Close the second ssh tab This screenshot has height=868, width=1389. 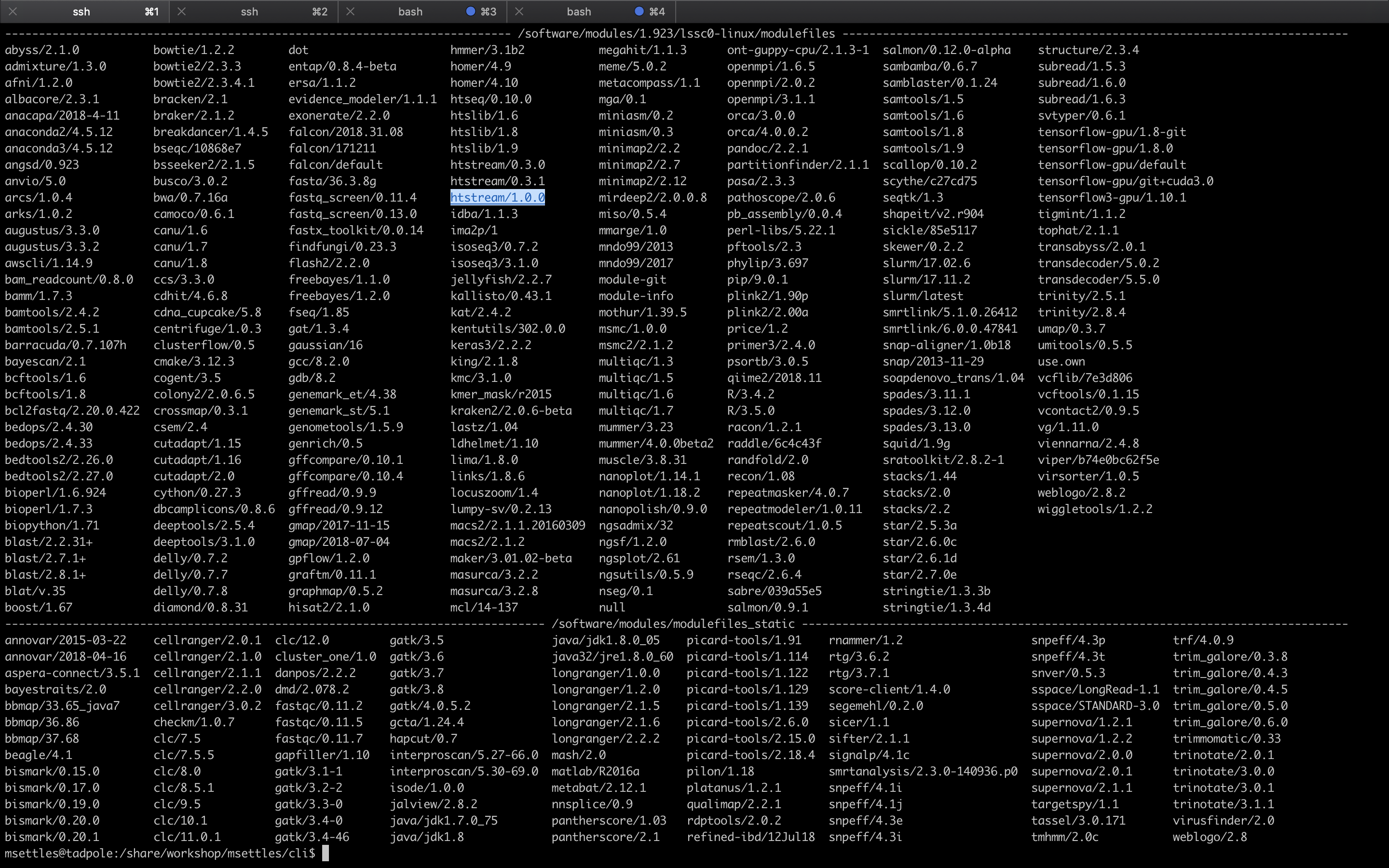click(x=181, y=12)
